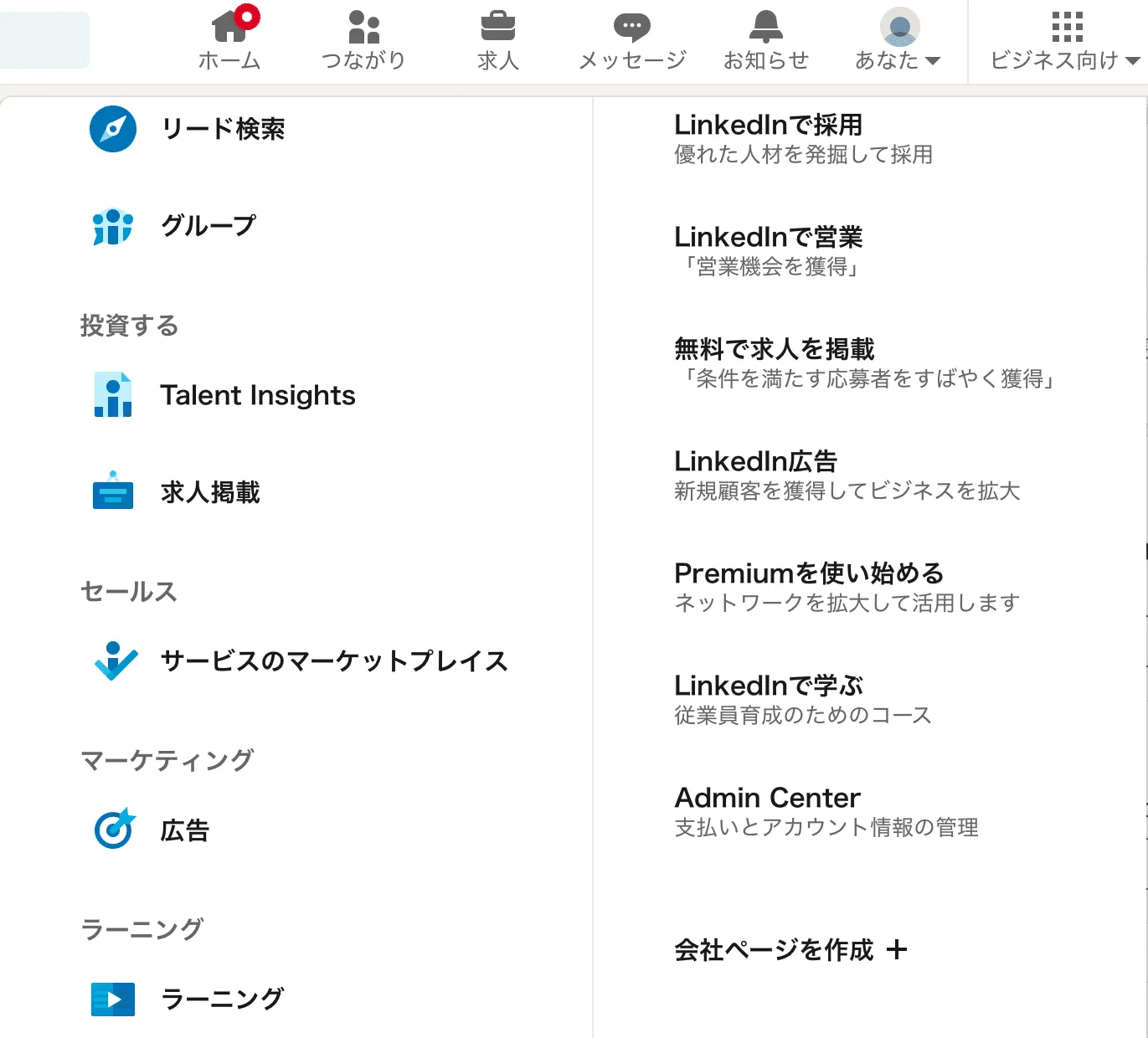The width and height of the screenshot is (1148, 1038).
Task: Click the グループ people icon
Action: (x=113, y=226)
